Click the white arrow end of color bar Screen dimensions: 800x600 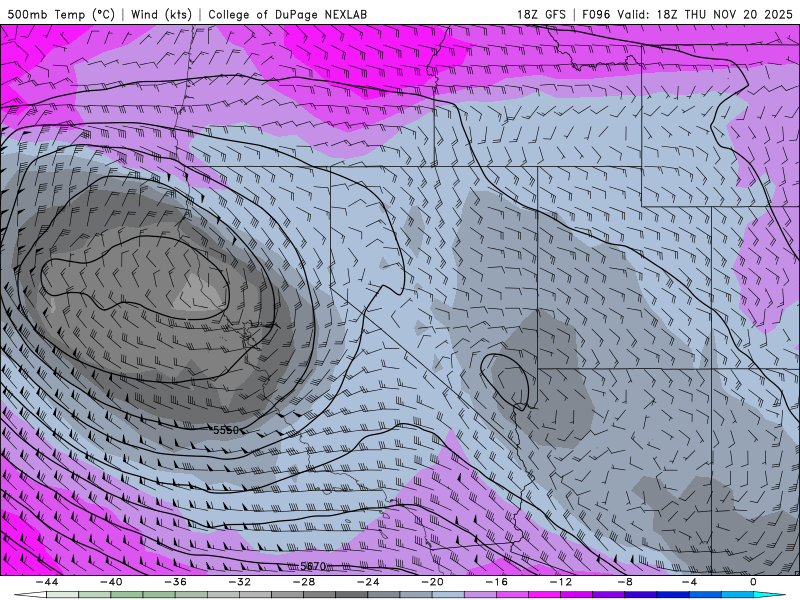[x=30, y=595]
